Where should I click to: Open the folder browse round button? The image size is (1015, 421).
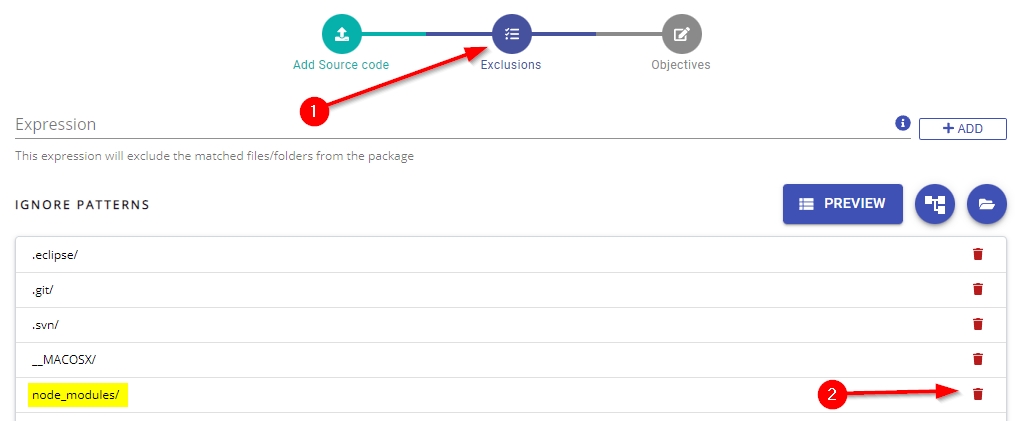pyautogui.click(x=986, y=204)
